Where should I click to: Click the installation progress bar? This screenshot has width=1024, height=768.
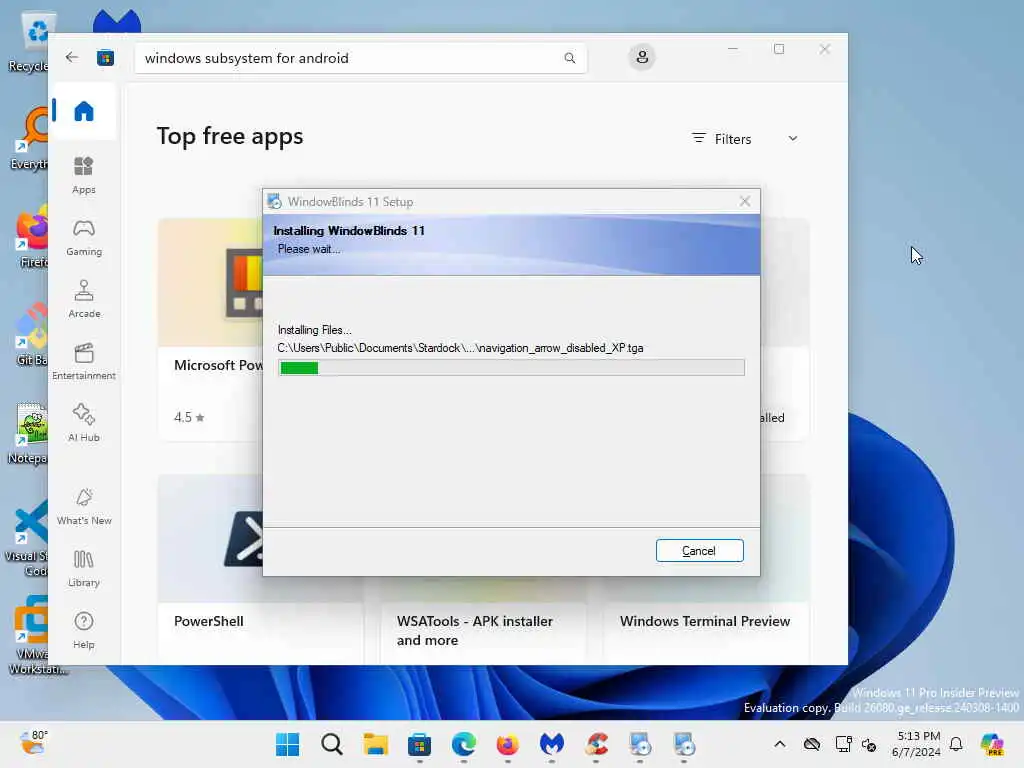(511, 368)
